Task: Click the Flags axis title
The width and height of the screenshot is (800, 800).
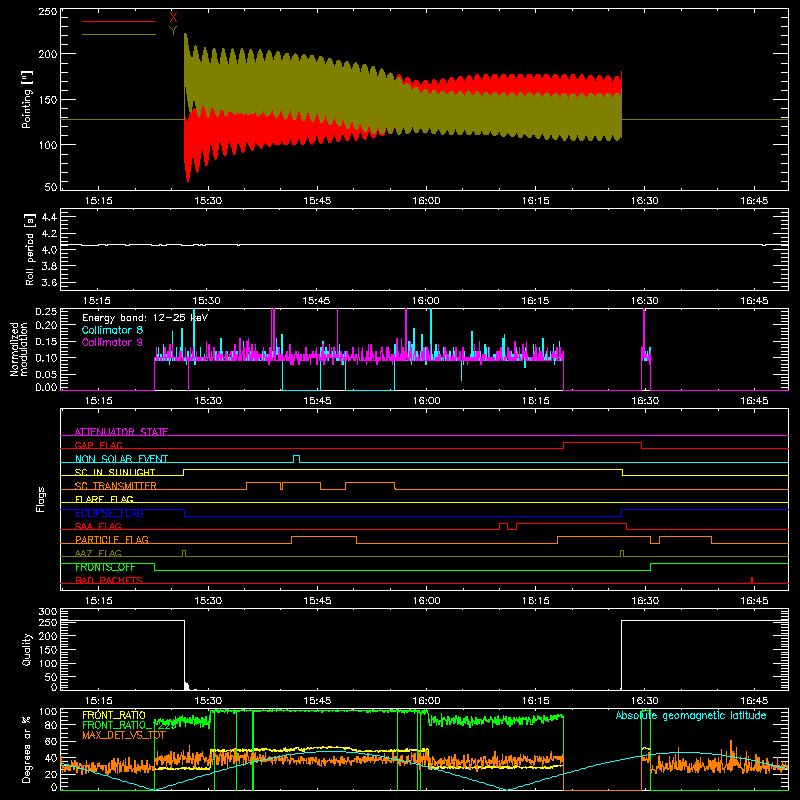Action: coord(40,499)
